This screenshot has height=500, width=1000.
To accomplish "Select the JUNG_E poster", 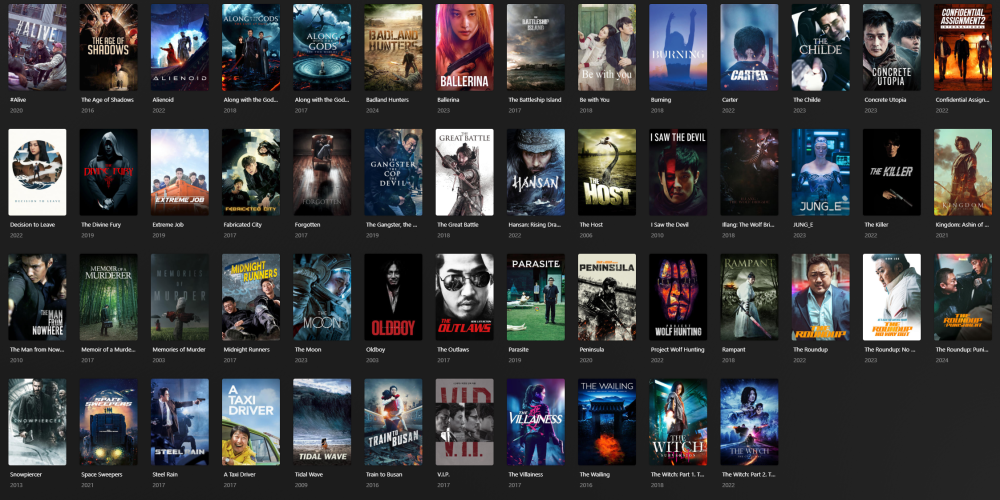I will (x=821, y=172).
